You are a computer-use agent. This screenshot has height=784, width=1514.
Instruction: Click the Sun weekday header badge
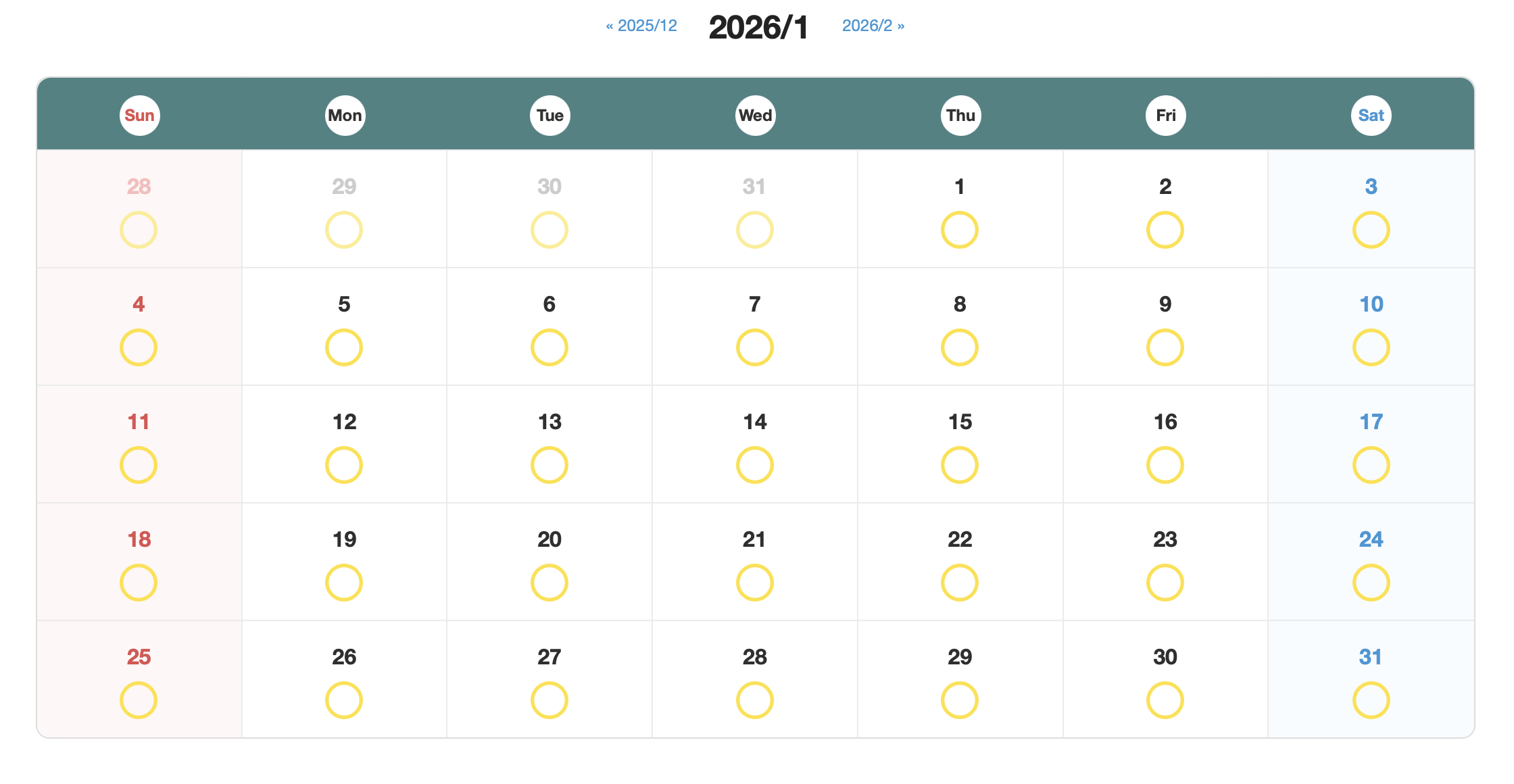click(139, 116)
